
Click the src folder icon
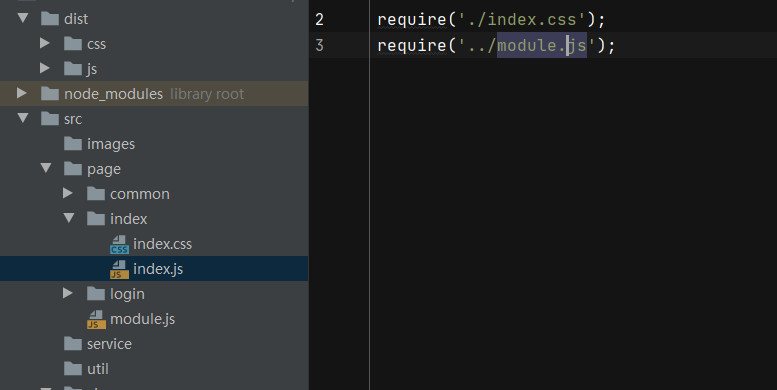coord(50,118)
